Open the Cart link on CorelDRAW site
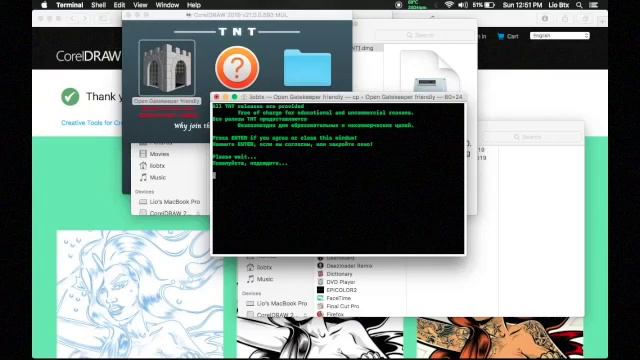This screenshot has width=640, height=360. pyautogui.click(x=513, y=36)
